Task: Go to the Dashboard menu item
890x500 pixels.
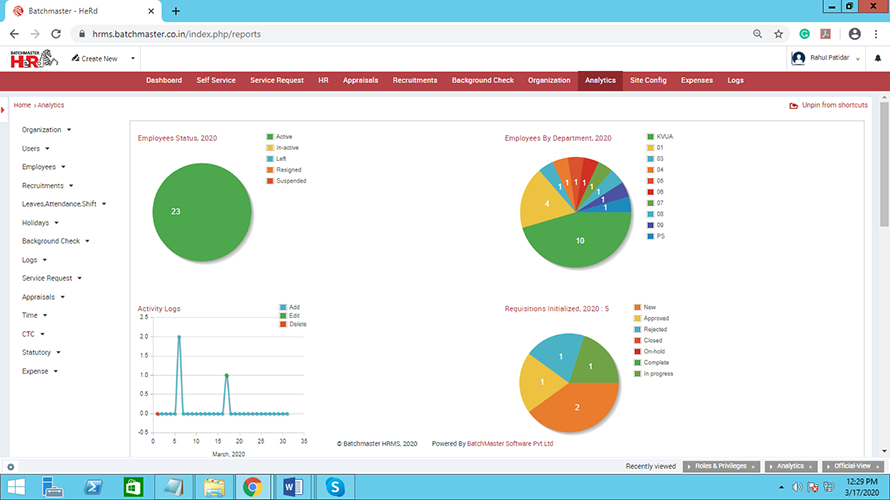Action: [x=164, y=80]
